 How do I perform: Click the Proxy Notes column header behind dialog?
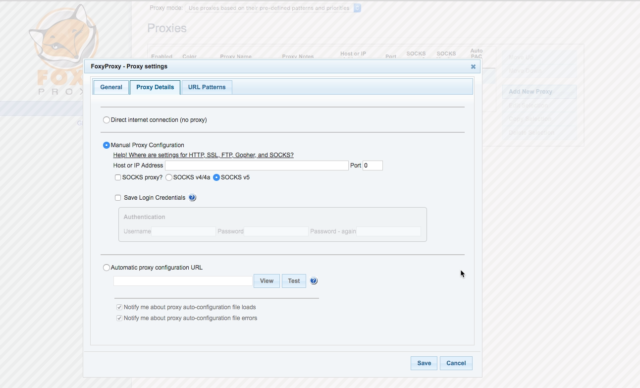coord(298,57)
